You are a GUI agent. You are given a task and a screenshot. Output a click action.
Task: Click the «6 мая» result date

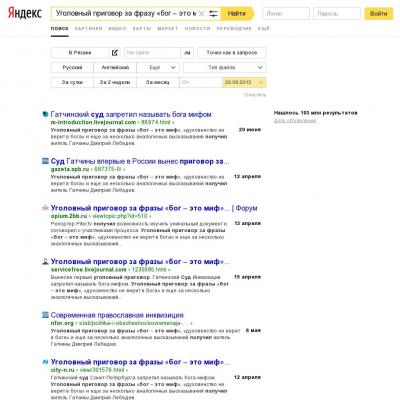tap(253, 331)
